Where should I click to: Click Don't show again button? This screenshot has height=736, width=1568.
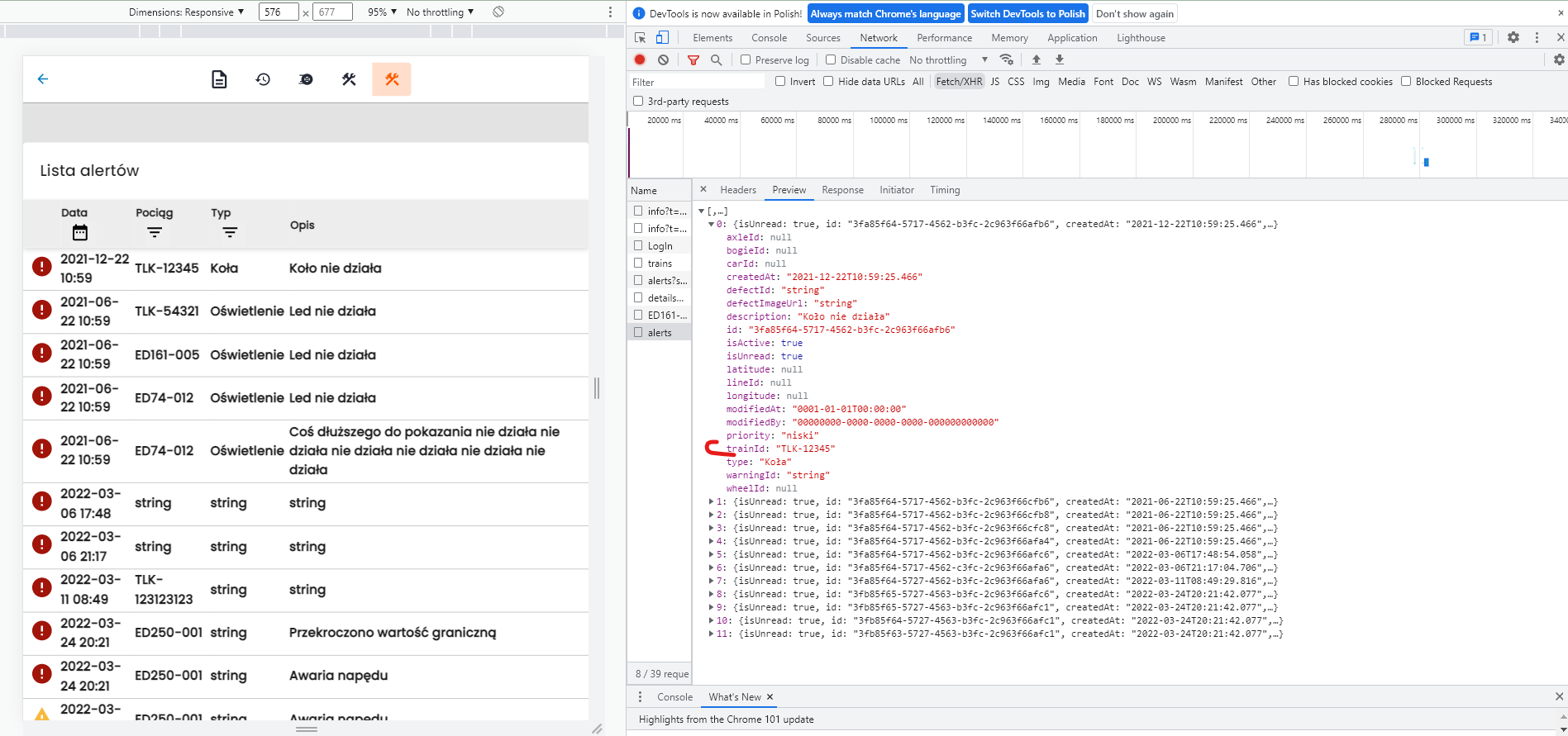[1134, 13]
